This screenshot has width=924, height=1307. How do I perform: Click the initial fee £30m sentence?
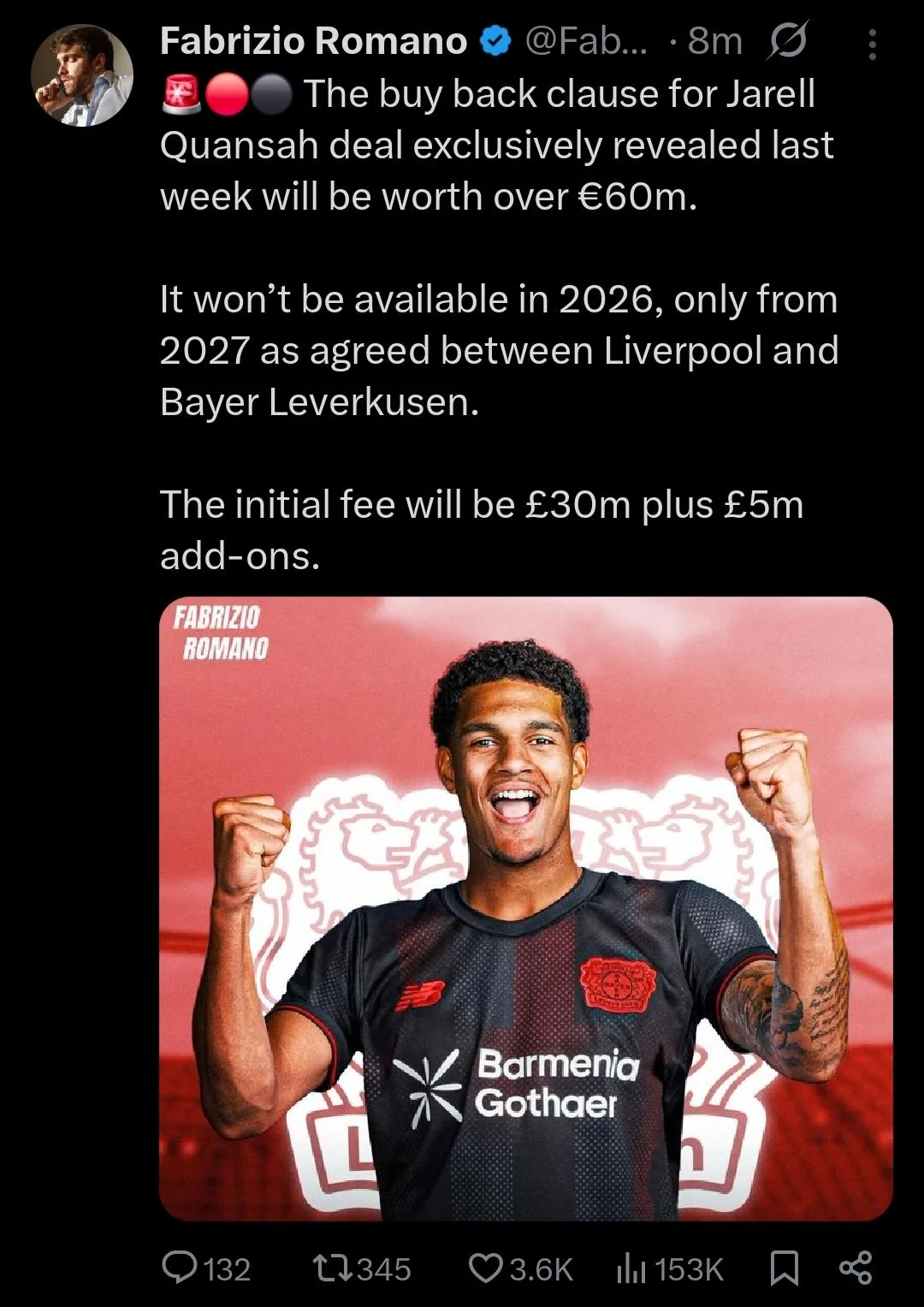click(482, 530)
